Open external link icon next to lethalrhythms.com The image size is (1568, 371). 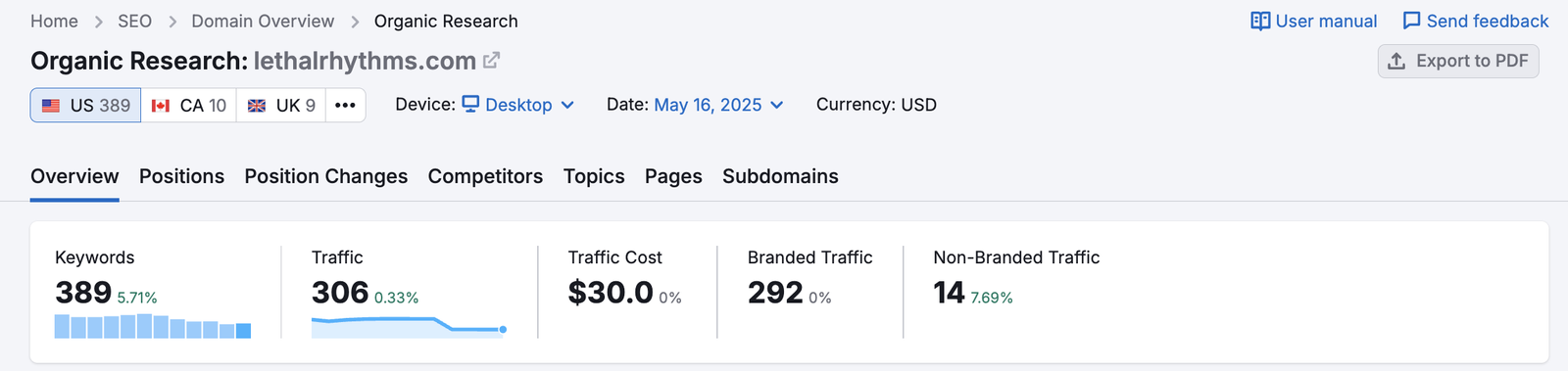[x=491, y=61]
